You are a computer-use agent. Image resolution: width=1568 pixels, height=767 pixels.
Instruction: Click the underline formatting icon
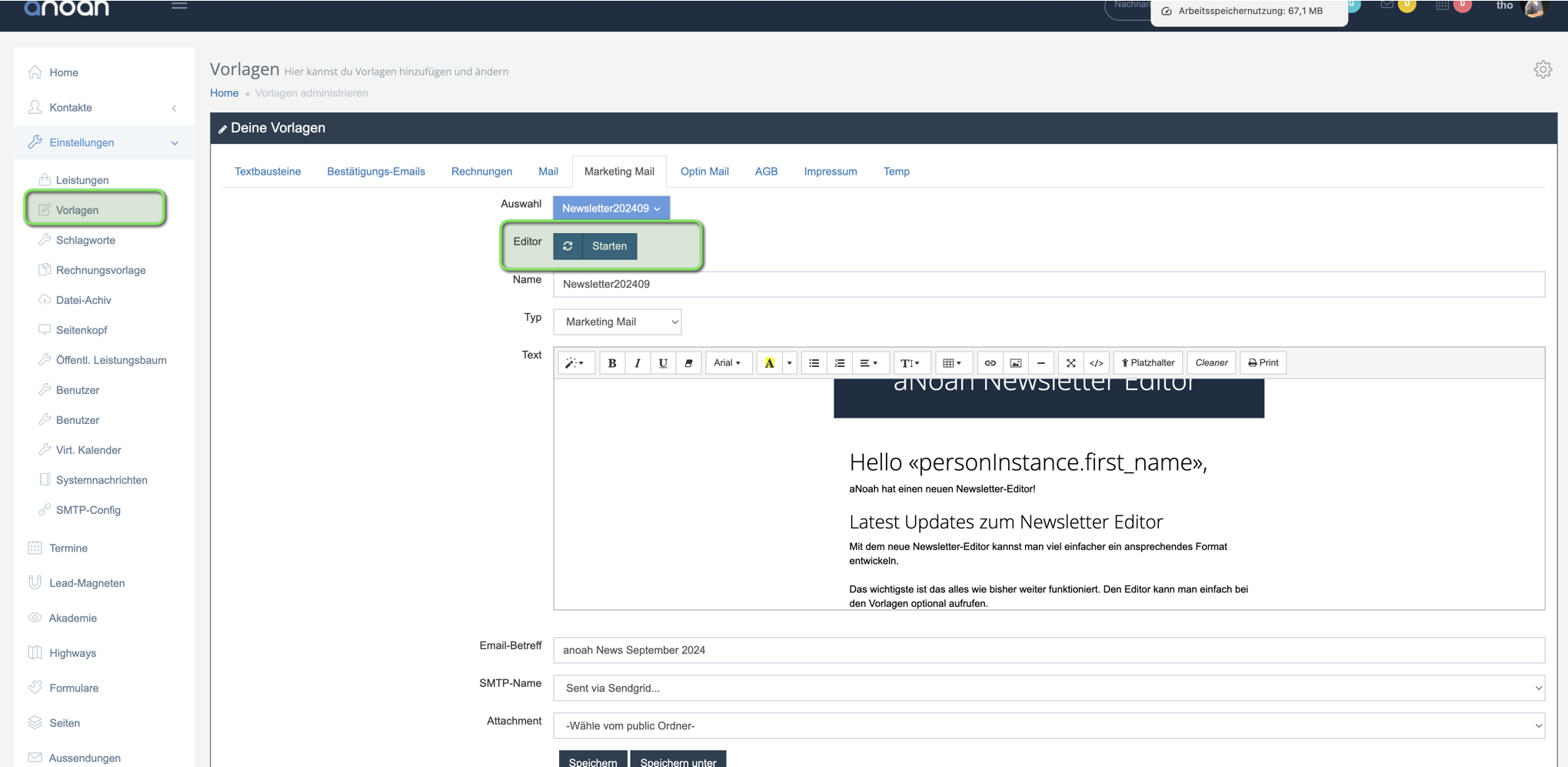(663, 363)
